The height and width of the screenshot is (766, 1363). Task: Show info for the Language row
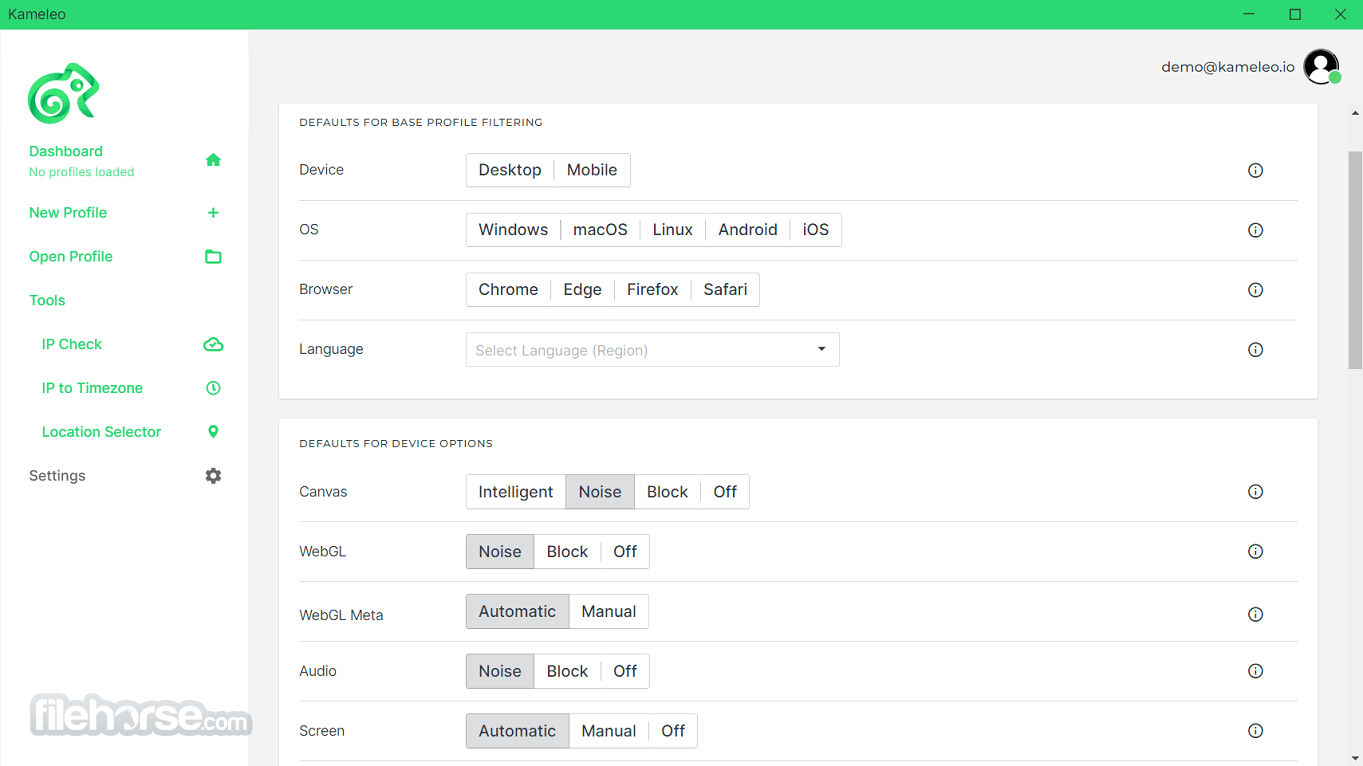coord(1256,350)
